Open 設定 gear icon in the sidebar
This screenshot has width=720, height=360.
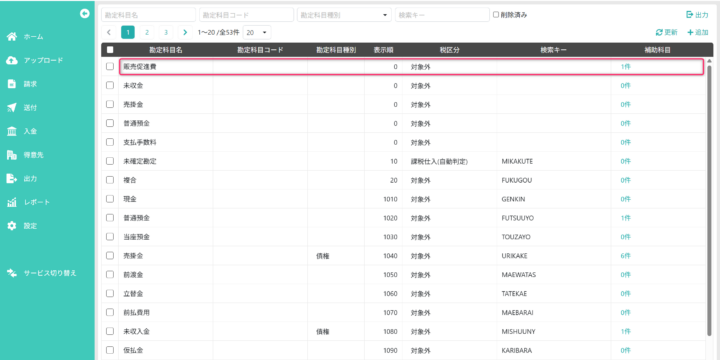pyautogui.click(x=11, y=226)
